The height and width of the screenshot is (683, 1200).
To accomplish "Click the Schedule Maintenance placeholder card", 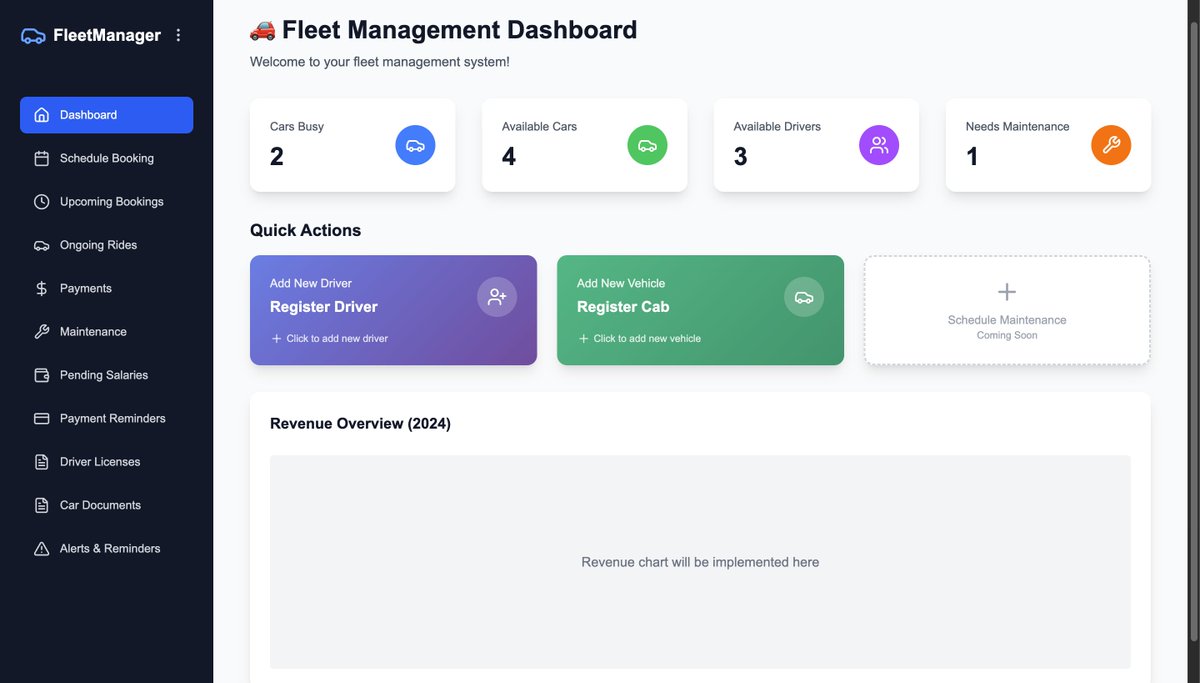I will click(1006, 310).
